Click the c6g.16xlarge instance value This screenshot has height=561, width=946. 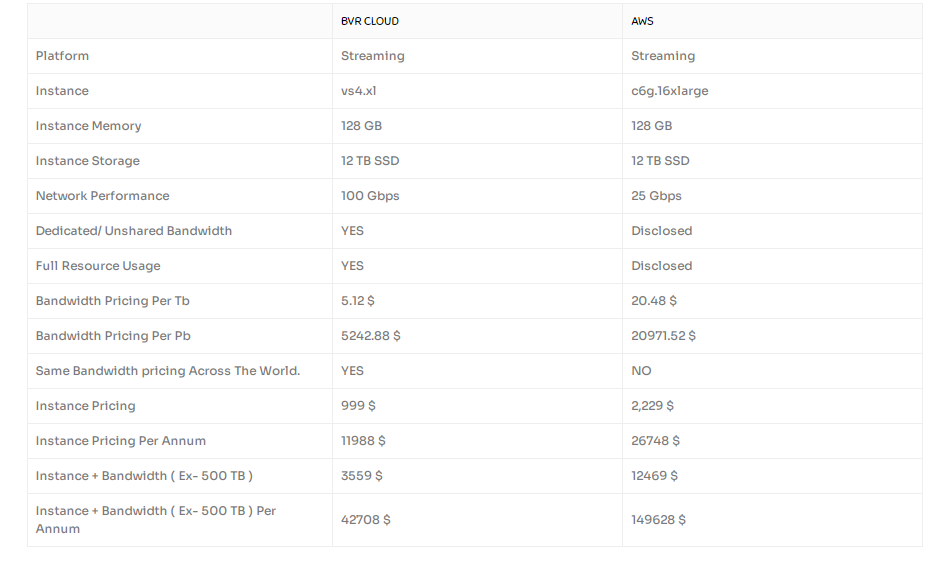(669, 91)
